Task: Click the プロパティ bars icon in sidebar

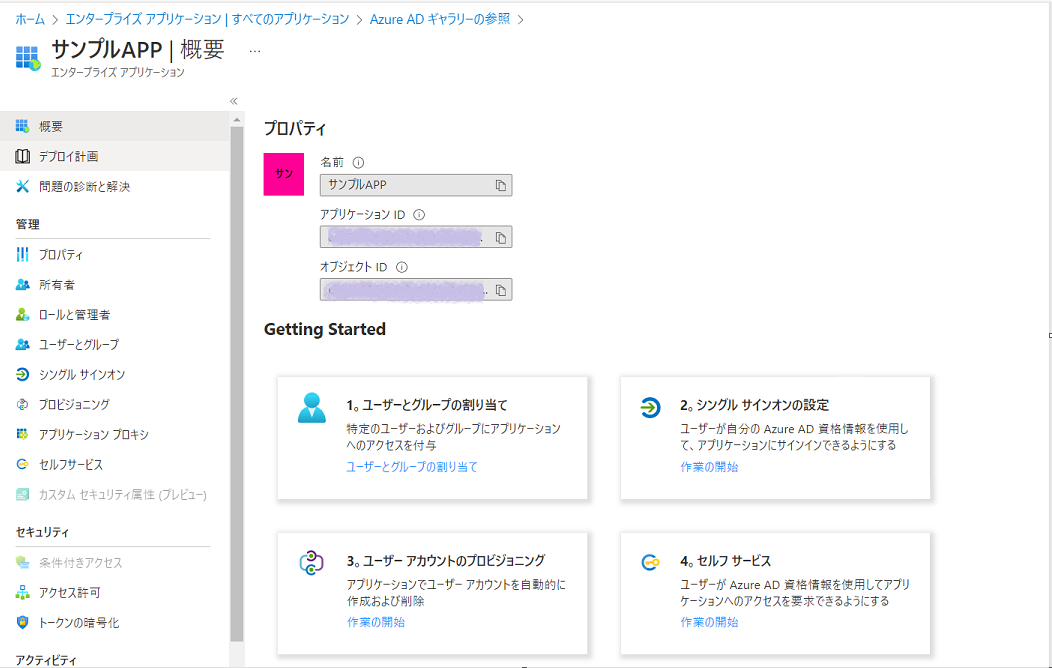Action: [x=22, y=255]
